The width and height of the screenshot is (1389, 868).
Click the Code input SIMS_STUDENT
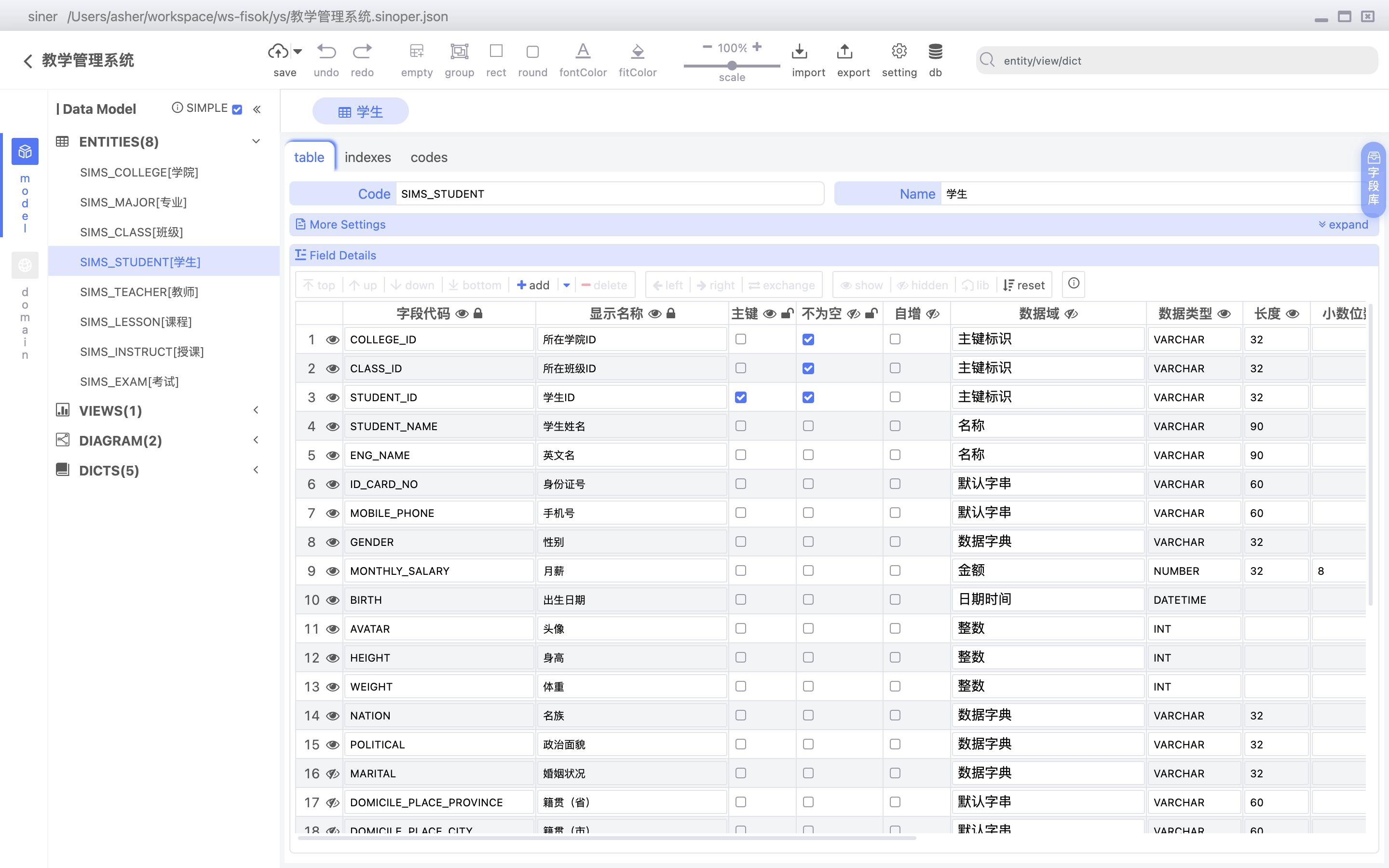(x=610, y=194)
